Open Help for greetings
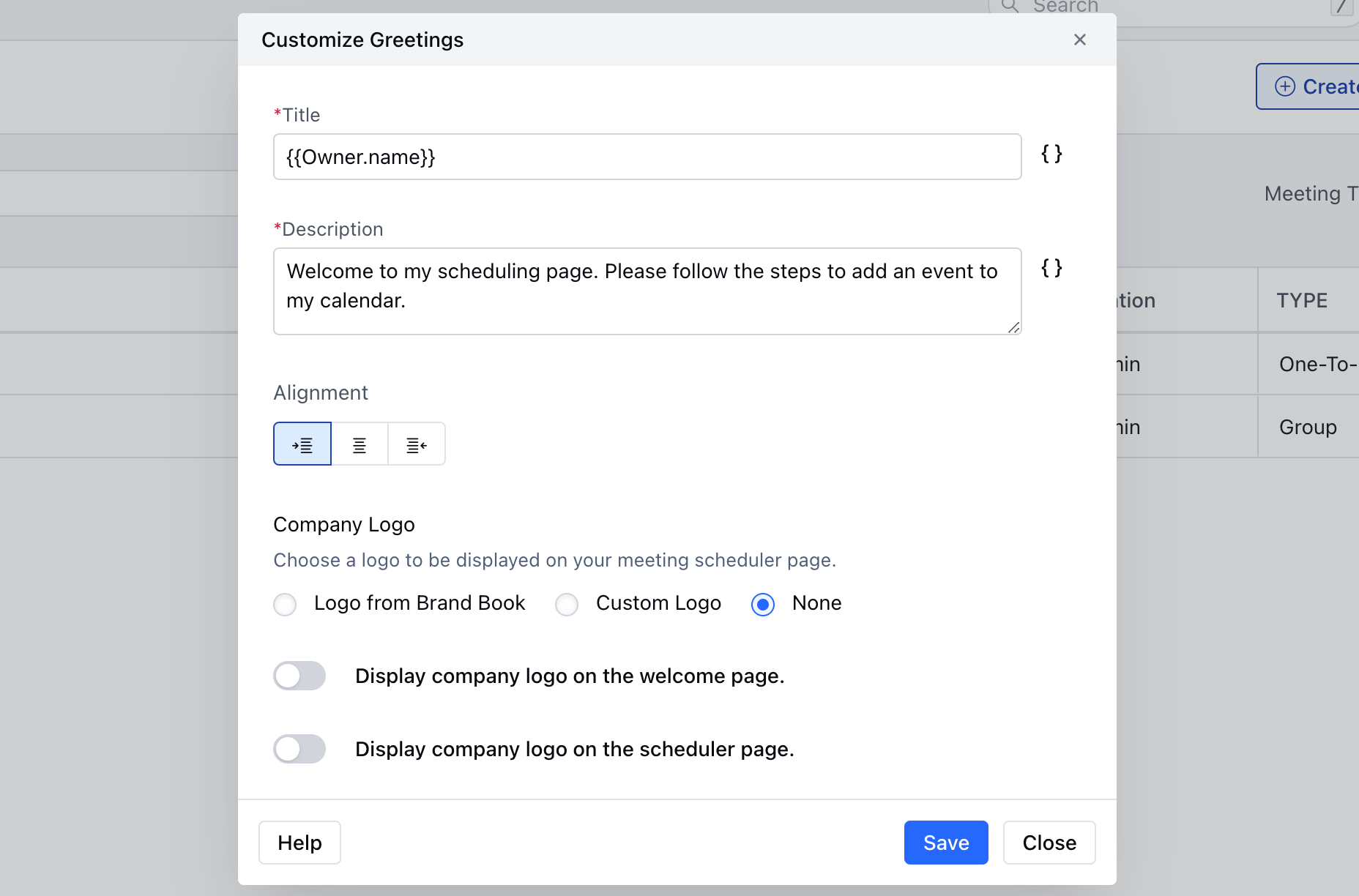Screen dimensions: 1359x896 [299, 843]
